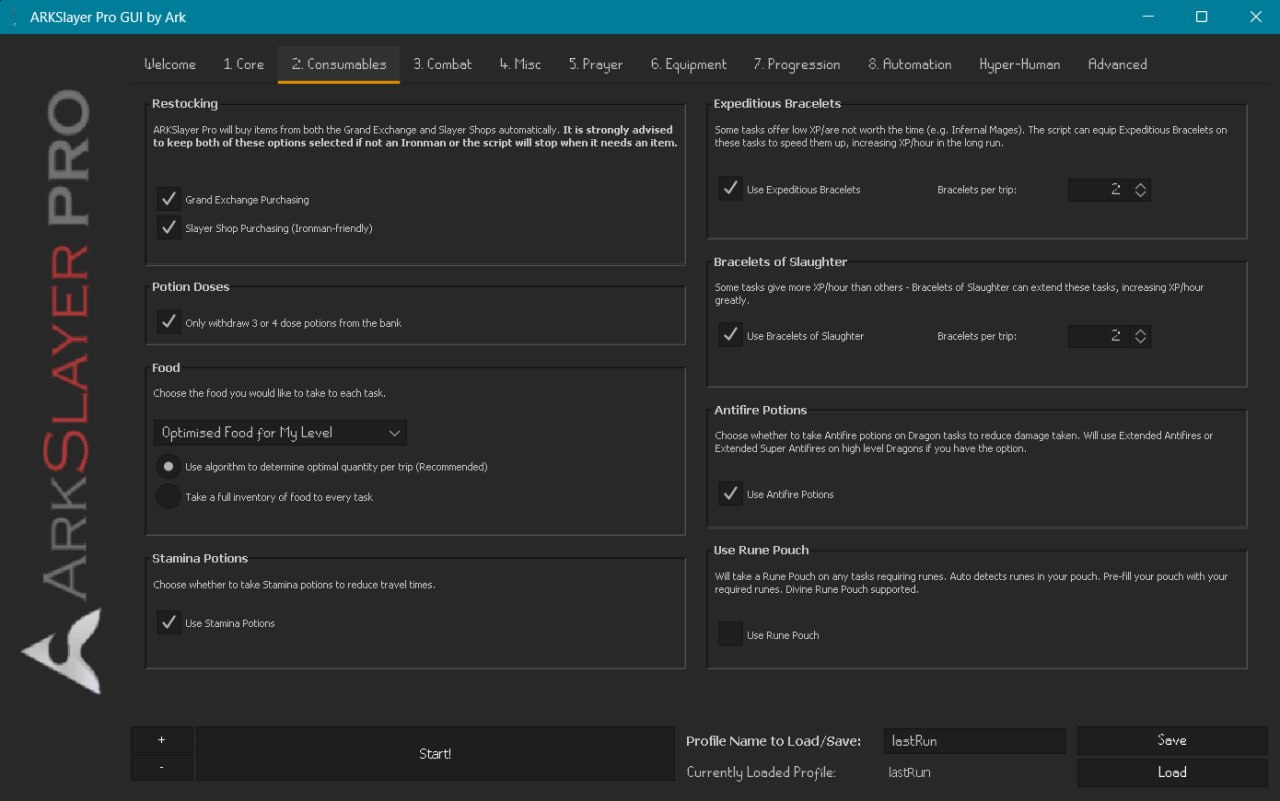The height and width of the screenshot is (801, 1280).
Task: Decrease Expeditious Bracelets per trip with down arrow
Action: (1140, 195)
